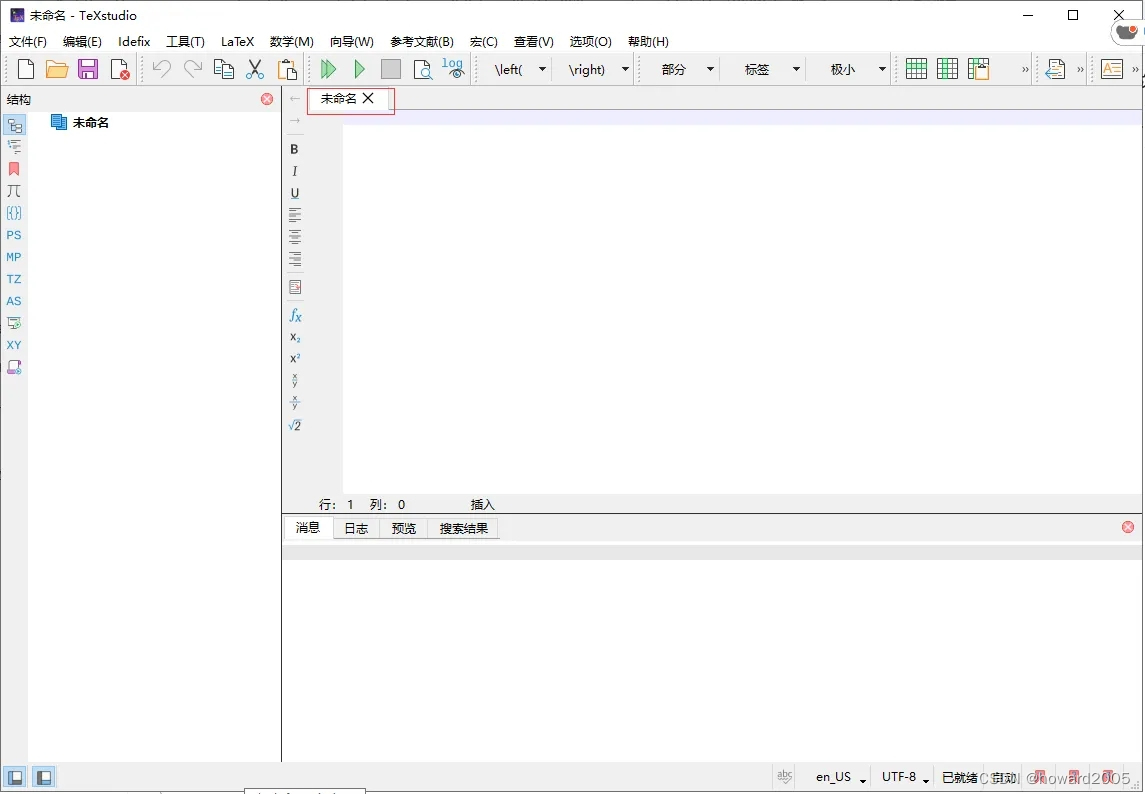Open a file with the folder icon

(57, 69)
